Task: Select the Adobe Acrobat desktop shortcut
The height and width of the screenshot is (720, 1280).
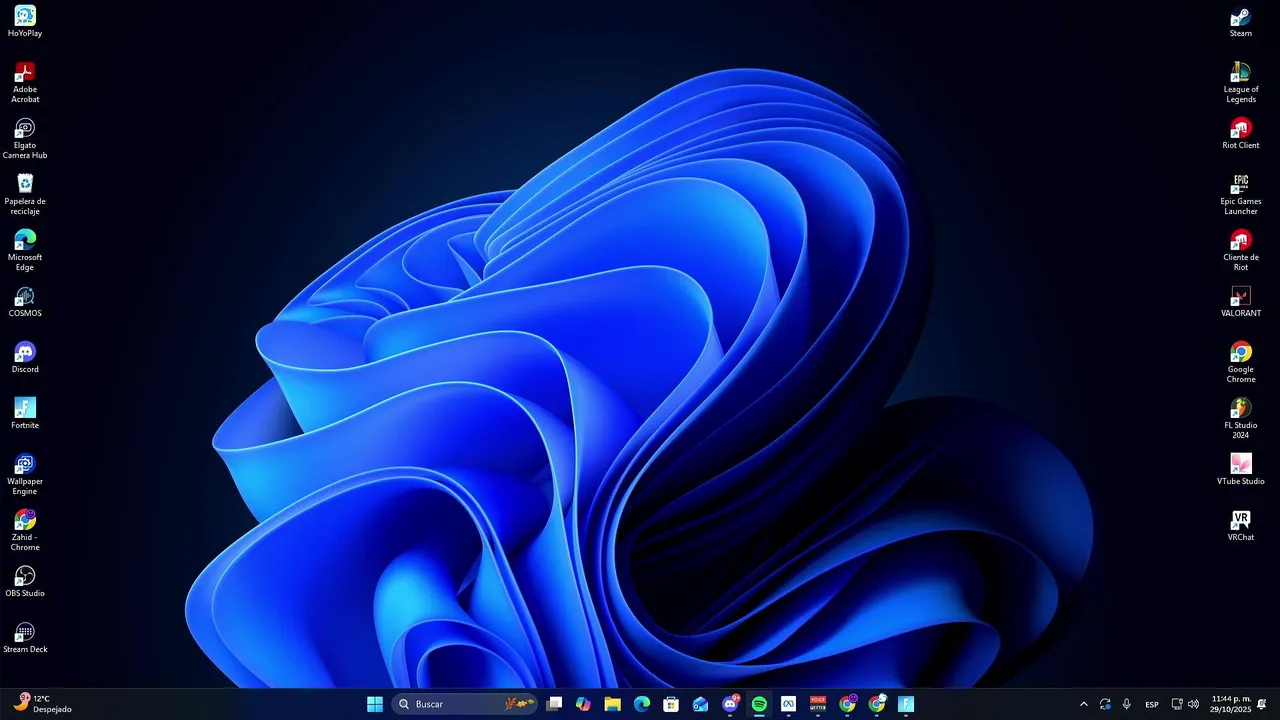Action: [x=25, y=82]
